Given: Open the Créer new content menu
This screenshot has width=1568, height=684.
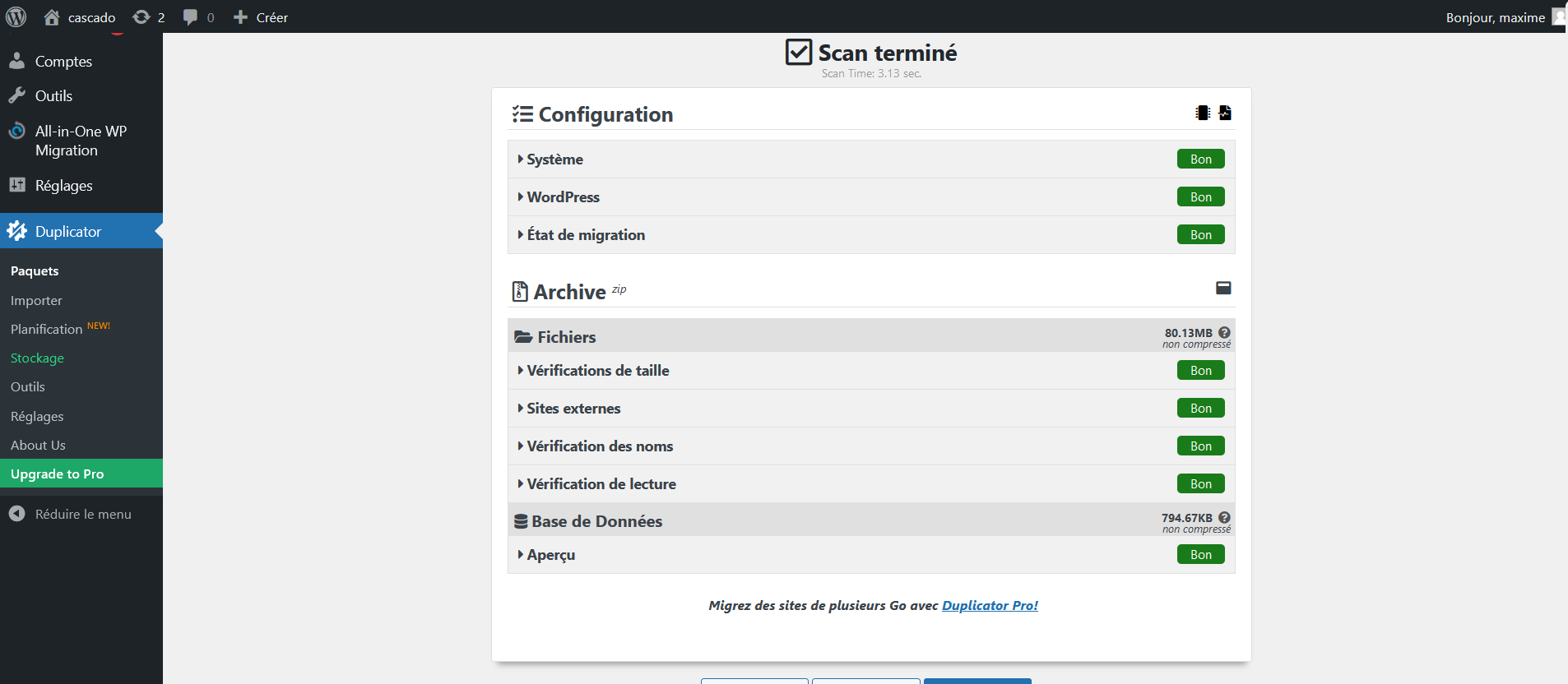Looking at the screenshot, I should coord(261,17).
